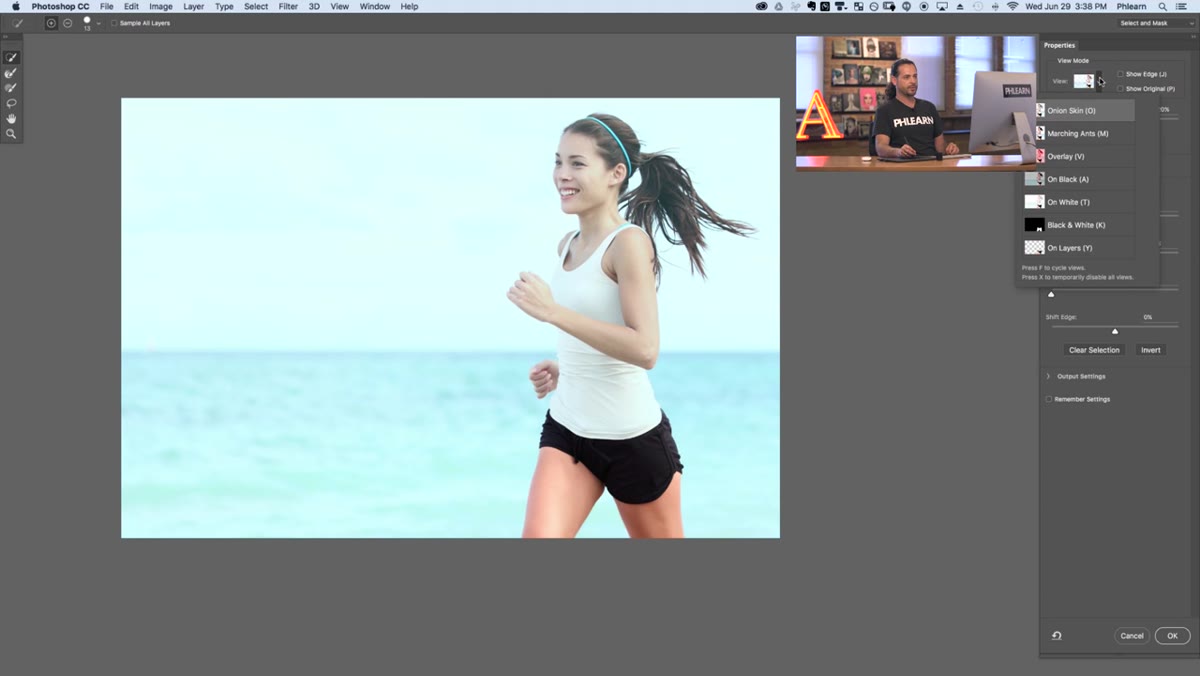Open the brush size picker dropdown arrow
Viewport: 1200px width, 676px height.
tap(99, 23)
